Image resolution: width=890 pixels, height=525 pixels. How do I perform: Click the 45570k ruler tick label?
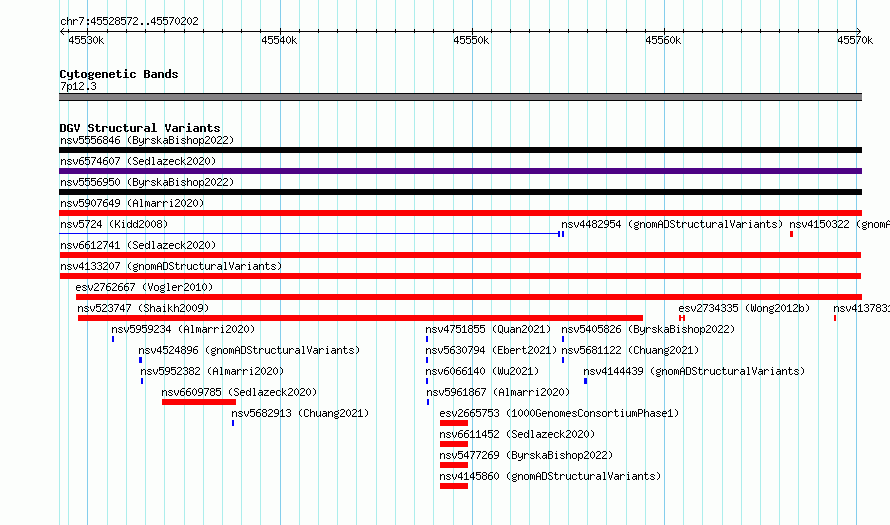pyautogui.click(x=855, y=40)
